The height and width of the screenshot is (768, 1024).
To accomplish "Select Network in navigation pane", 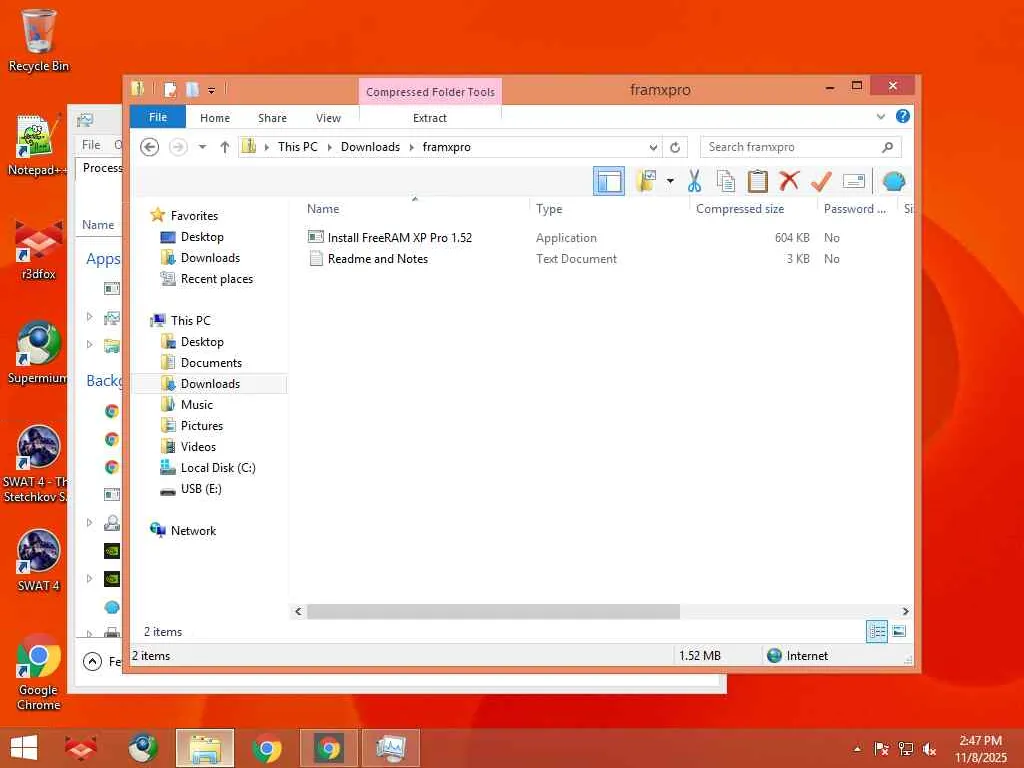I will coord(193,531).
